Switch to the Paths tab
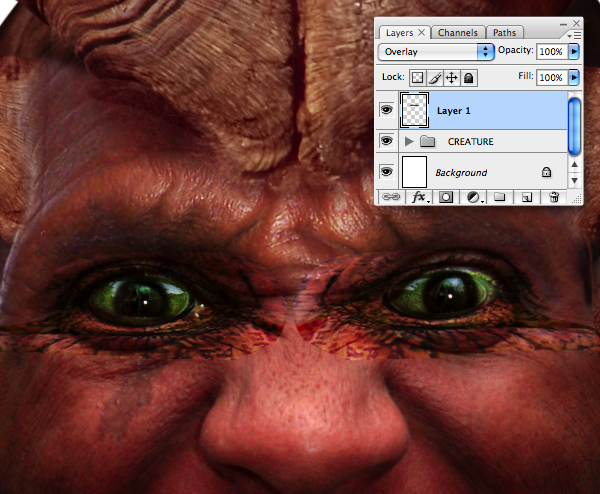The height and width of the screenshot is (494, 600). click(504, 33)
